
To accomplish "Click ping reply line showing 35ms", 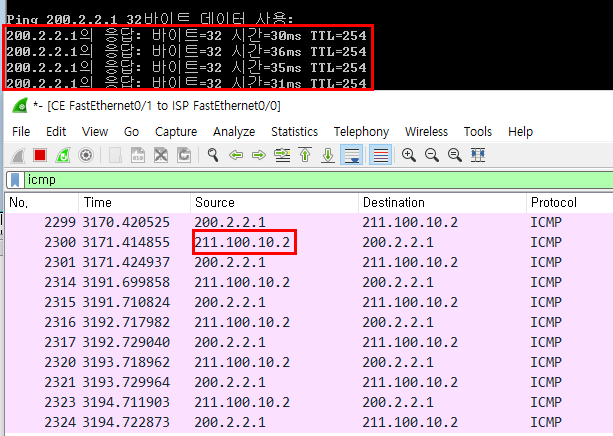I will [186, 68].
